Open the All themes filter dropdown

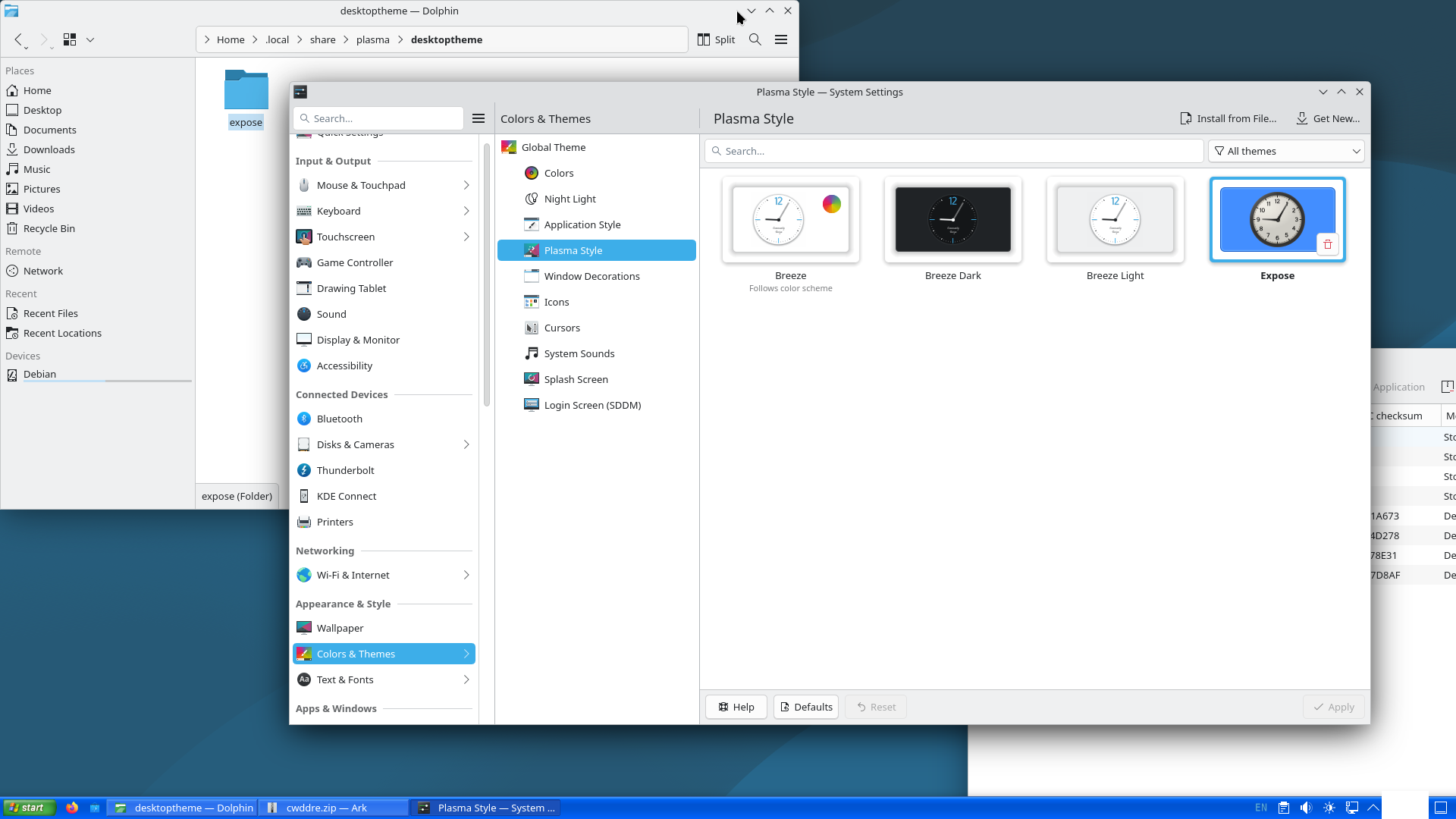1286,151
